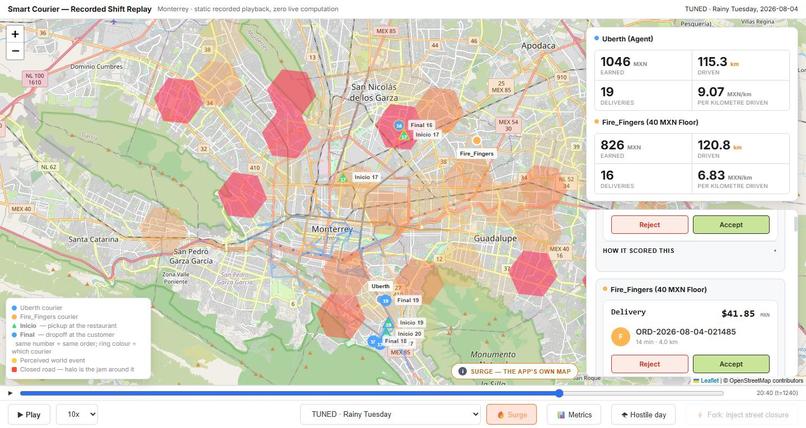The height and width of the screenshot is (428, 806).
Task: Select the Inicio 19 pickup triangle marker
Action: [389, 323]
